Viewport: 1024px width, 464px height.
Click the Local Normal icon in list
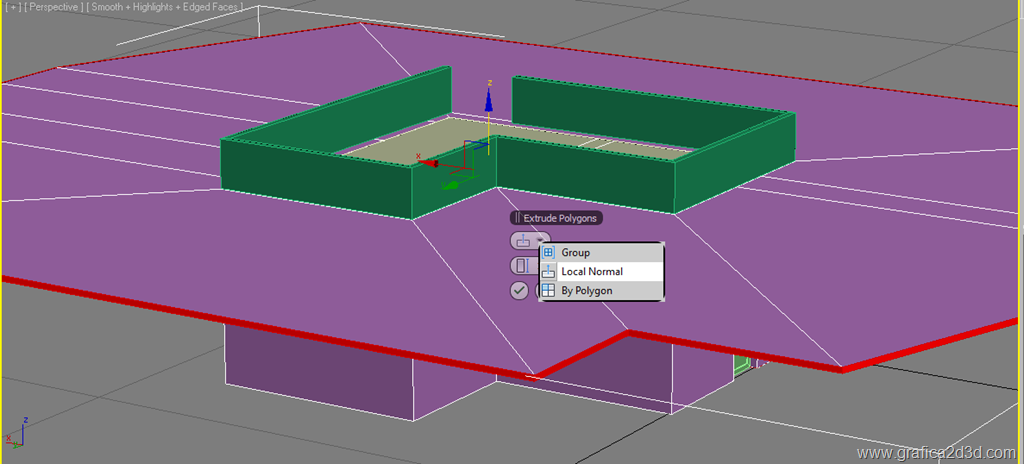pos(548,272)
